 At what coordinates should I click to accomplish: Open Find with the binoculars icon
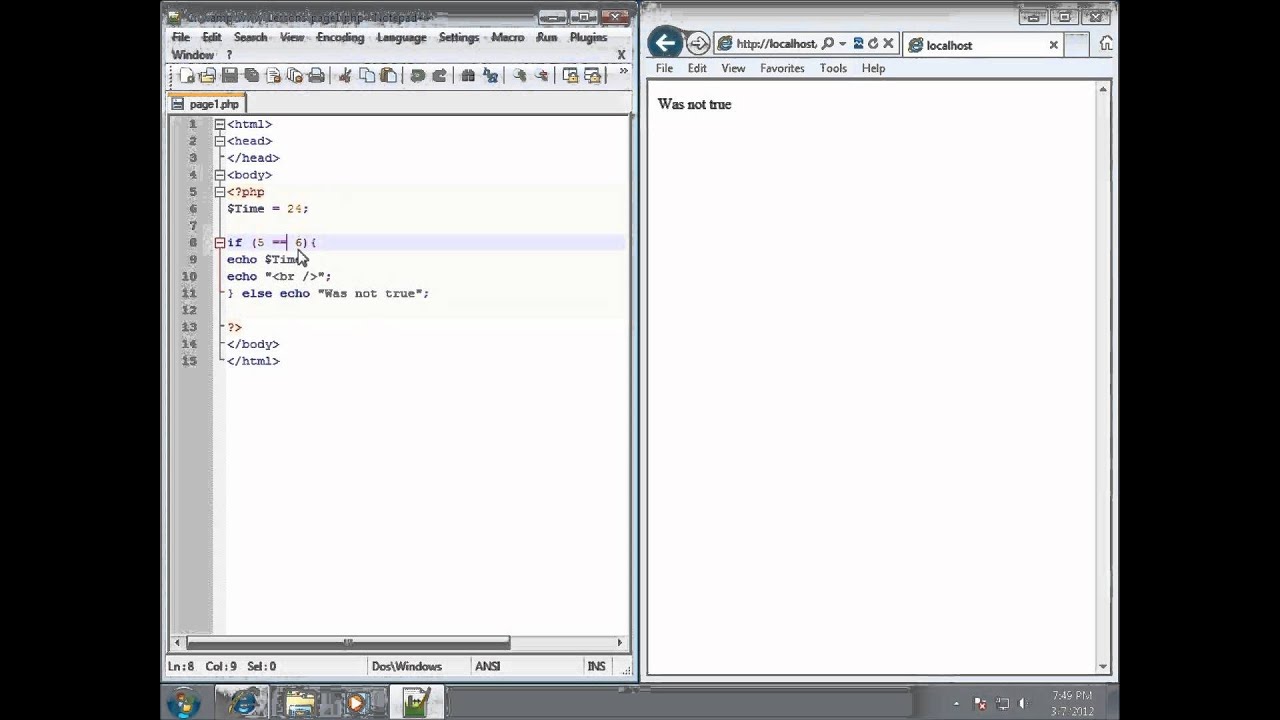click(467, 76)
